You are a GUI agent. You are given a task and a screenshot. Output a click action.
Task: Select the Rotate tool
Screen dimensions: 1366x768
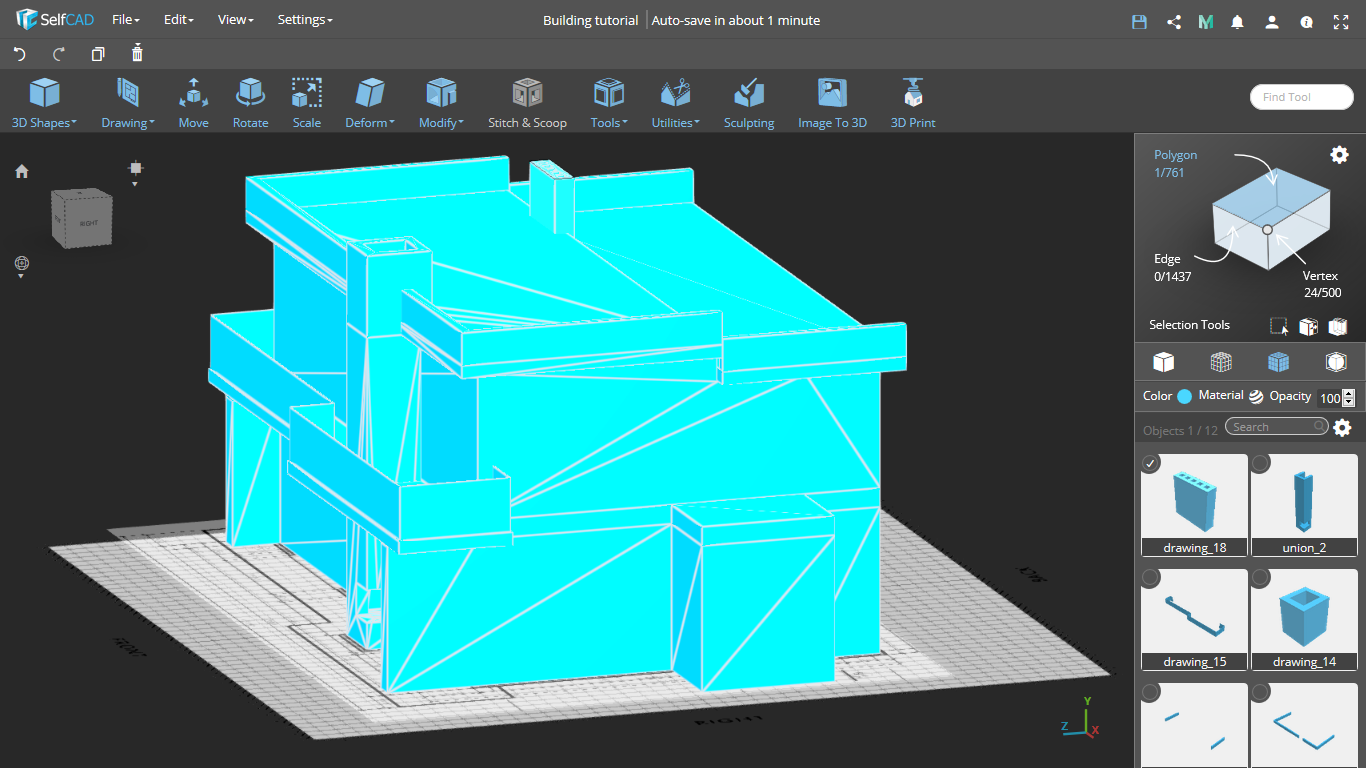pyautogui.click(x=250, y=104)
